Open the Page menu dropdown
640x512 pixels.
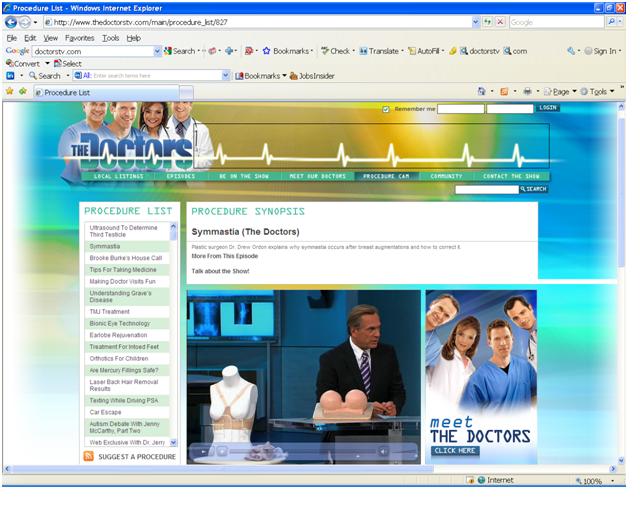tap(574, 91)
